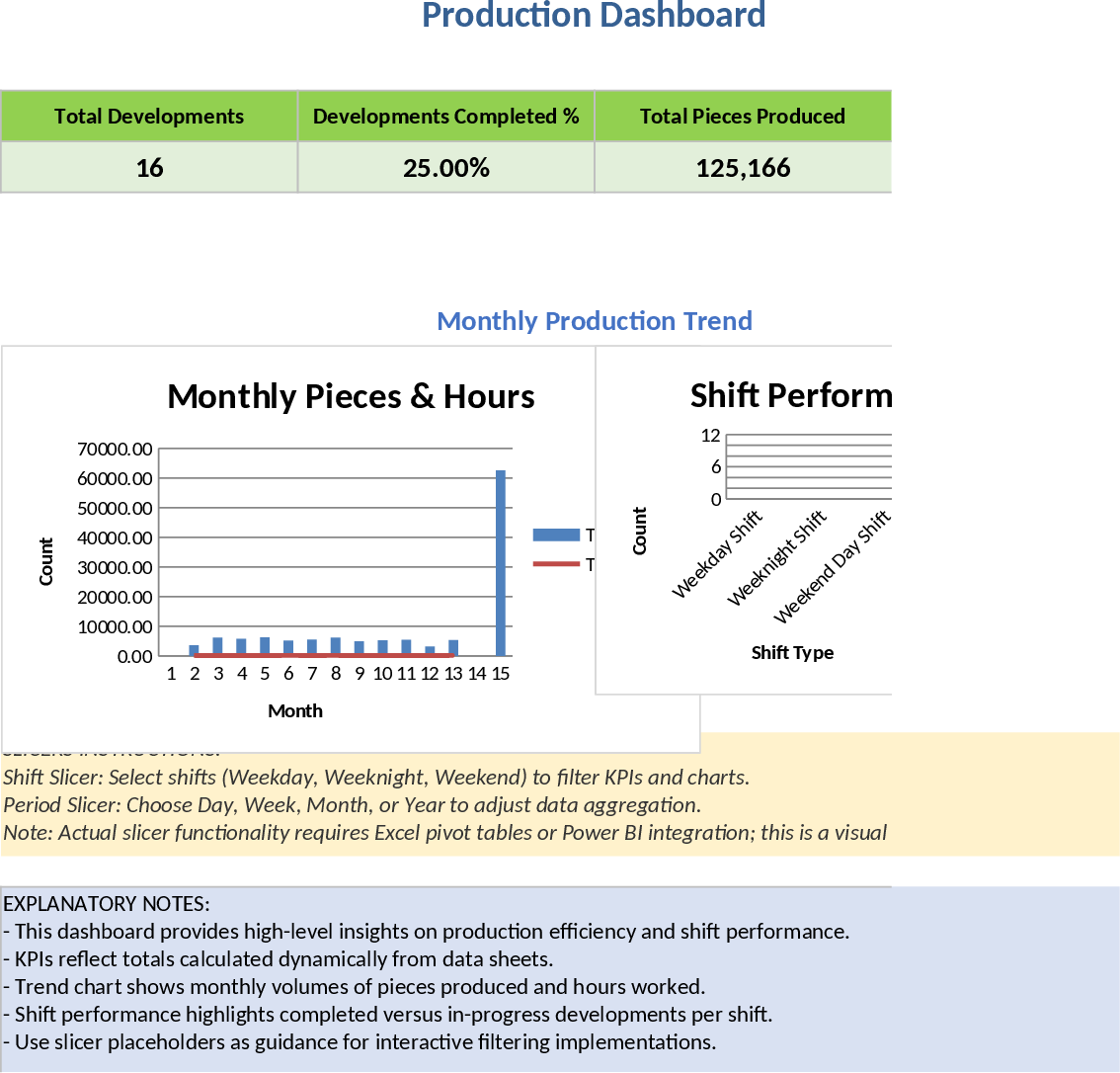This screenshot has width=1120, height=1073.
Task: Select the Developments Completed % header cell
Action: coord(445,117)
